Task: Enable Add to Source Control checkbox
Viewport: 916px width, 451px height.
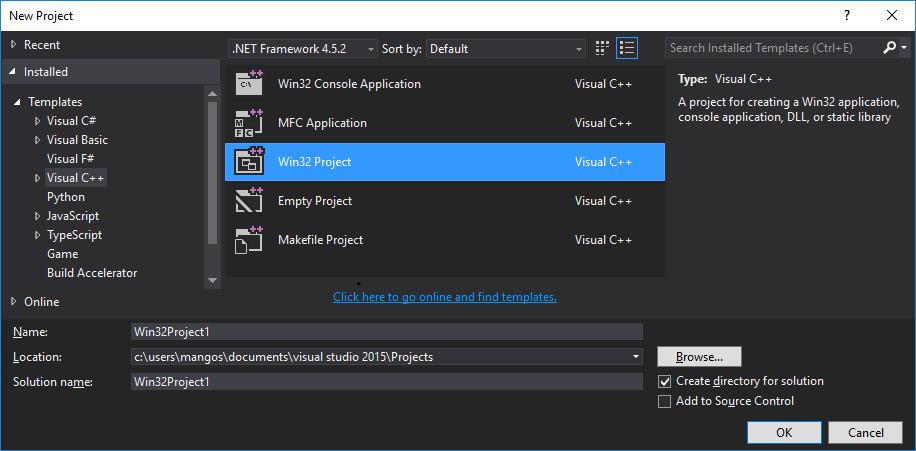Action: (x=664, y=401)
